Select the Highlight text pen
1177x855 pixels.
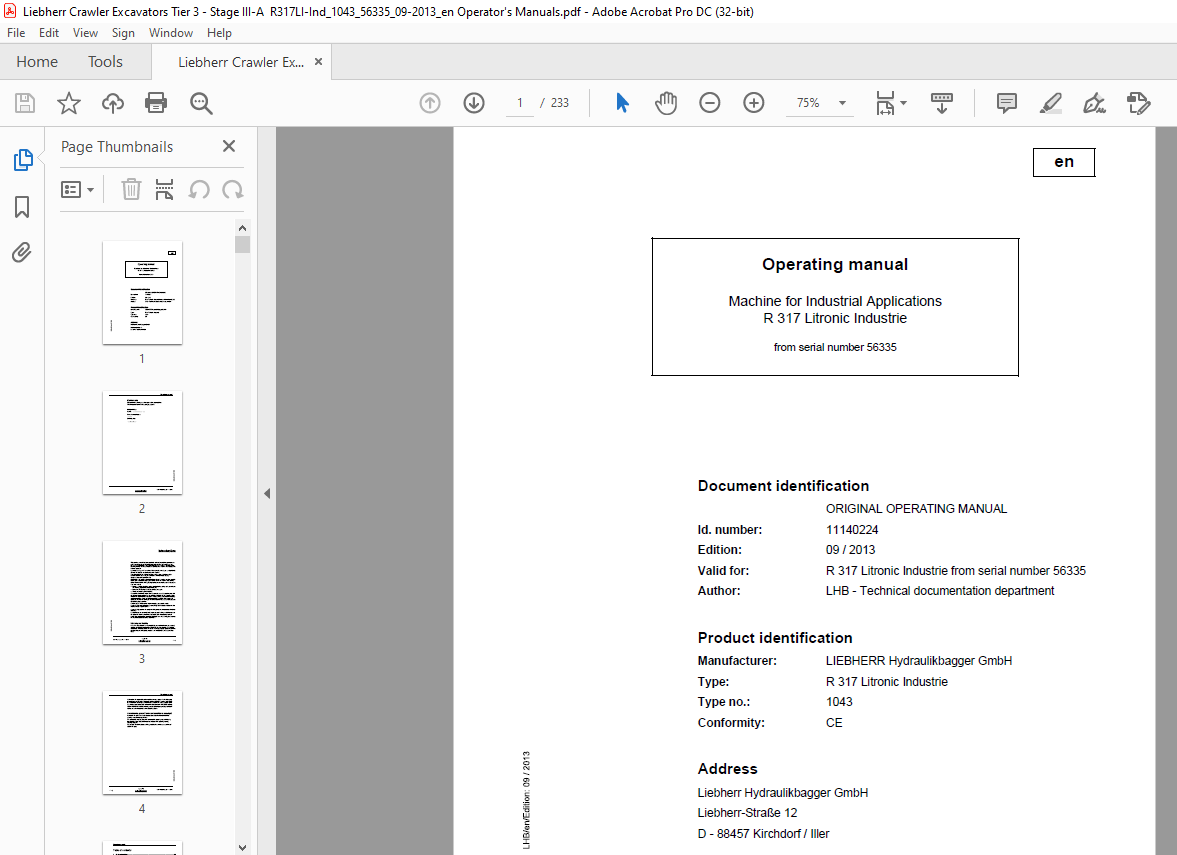coord(1051,103)
